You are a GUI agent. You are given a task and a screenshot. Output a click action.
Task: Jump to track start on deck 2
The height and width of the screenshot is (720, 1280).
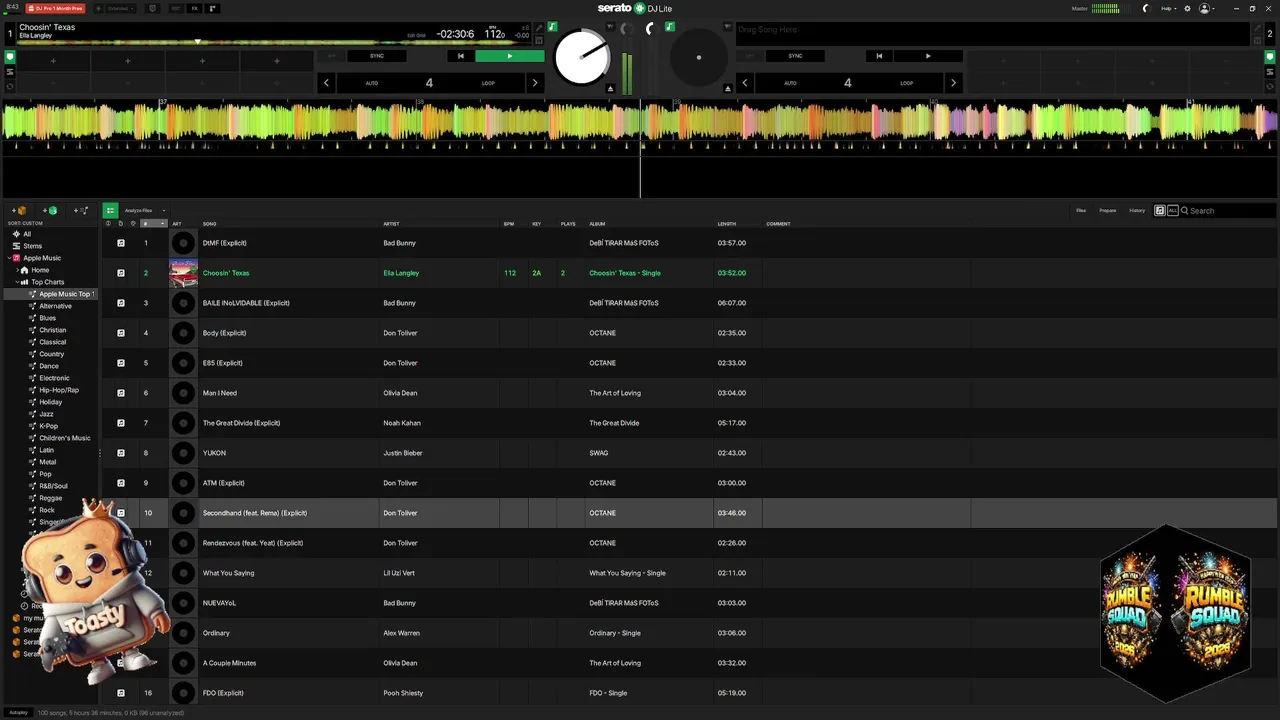pyautogui.click(x=879, y=56)
